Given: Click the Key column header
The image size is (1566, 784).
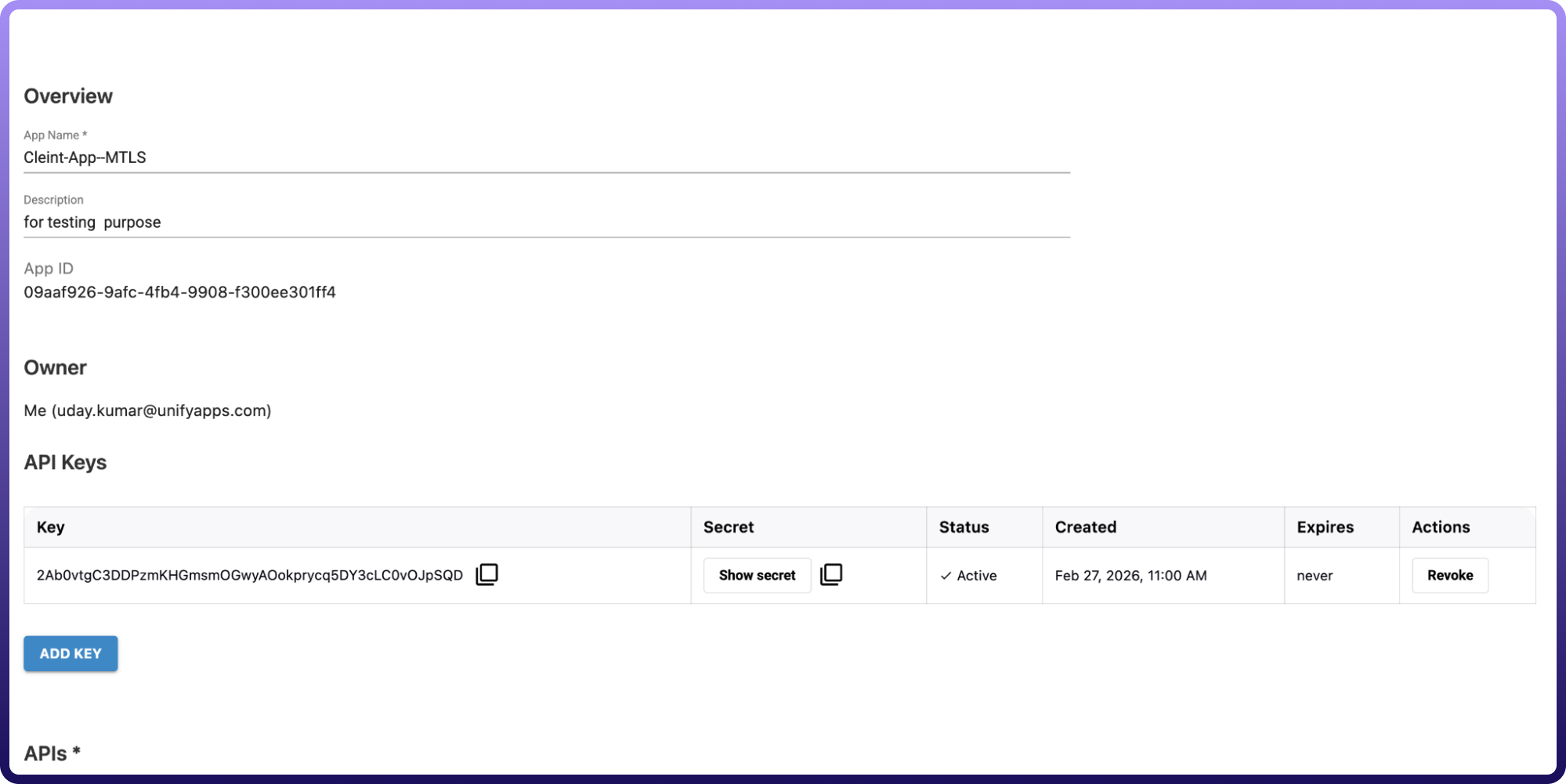Looking at the screenshot, I should (x=51, y=527).
